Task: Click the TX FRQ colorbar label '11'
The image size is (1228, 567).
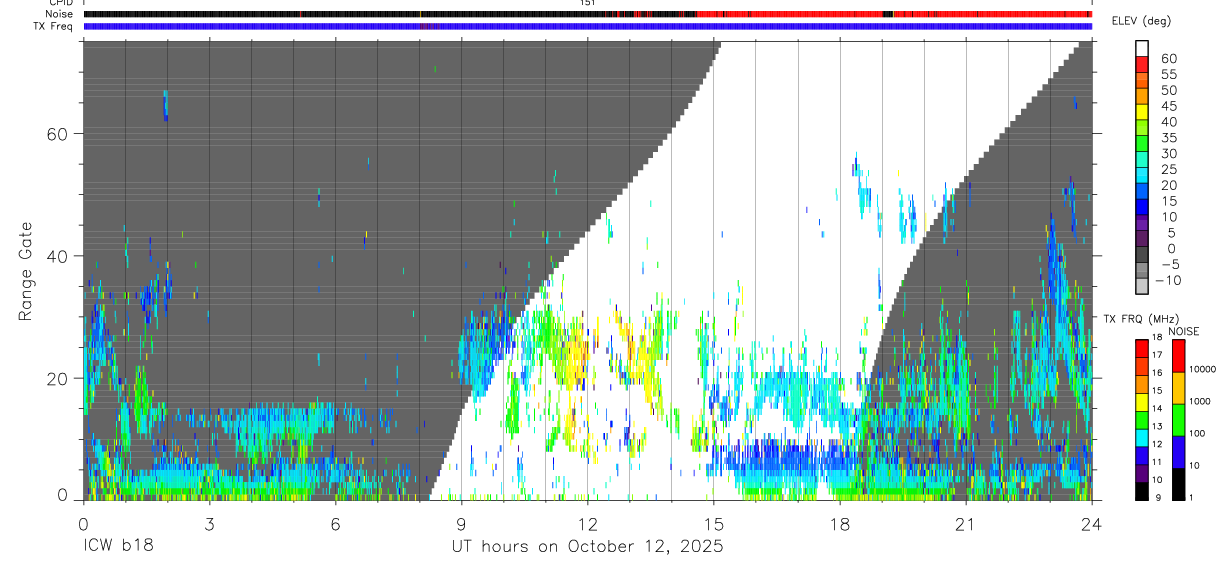Action: [1157, 462]
